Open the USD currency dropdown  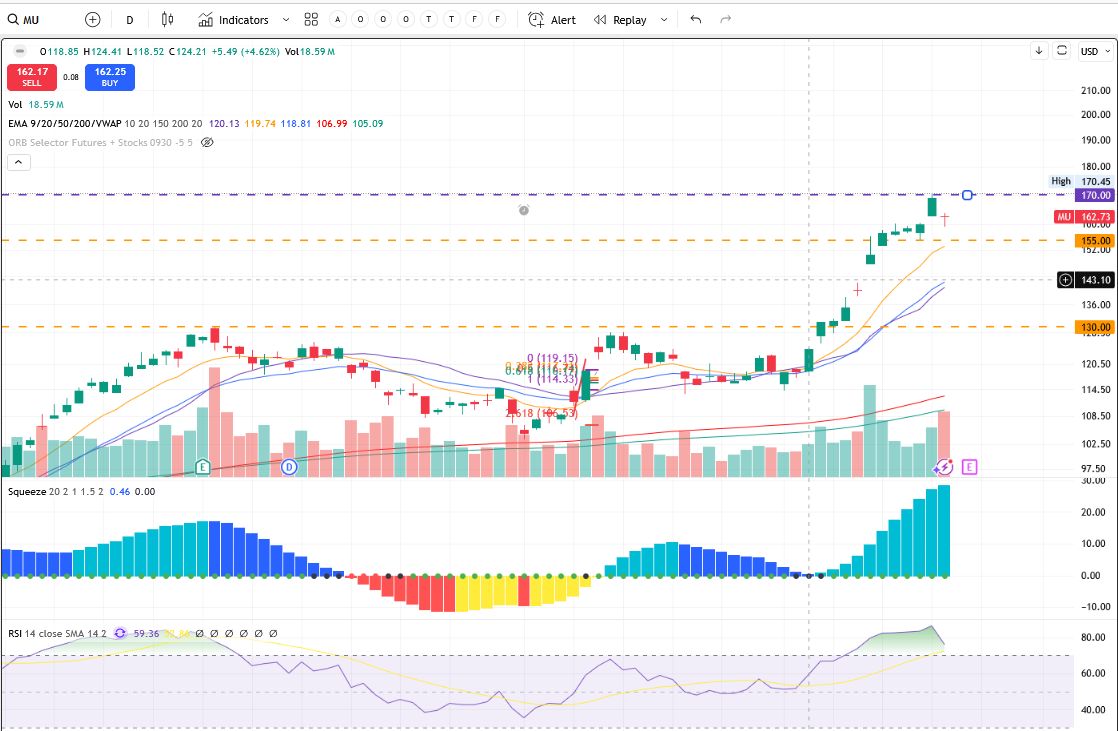point(1095,51)
